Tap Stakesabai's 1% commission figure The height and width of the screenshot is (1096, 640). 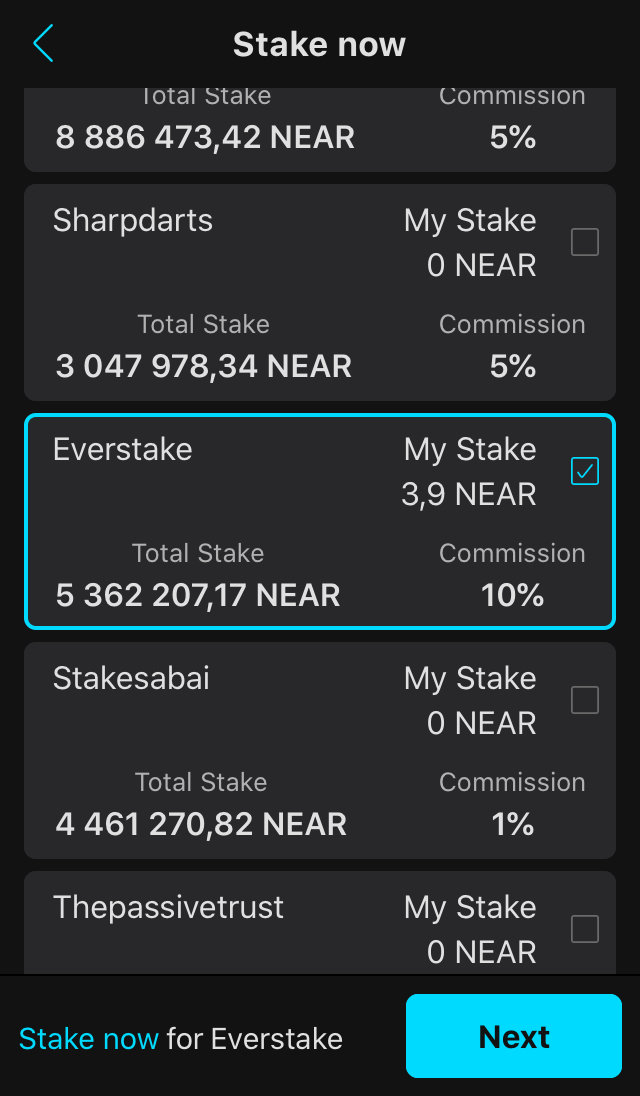point(512,824)
